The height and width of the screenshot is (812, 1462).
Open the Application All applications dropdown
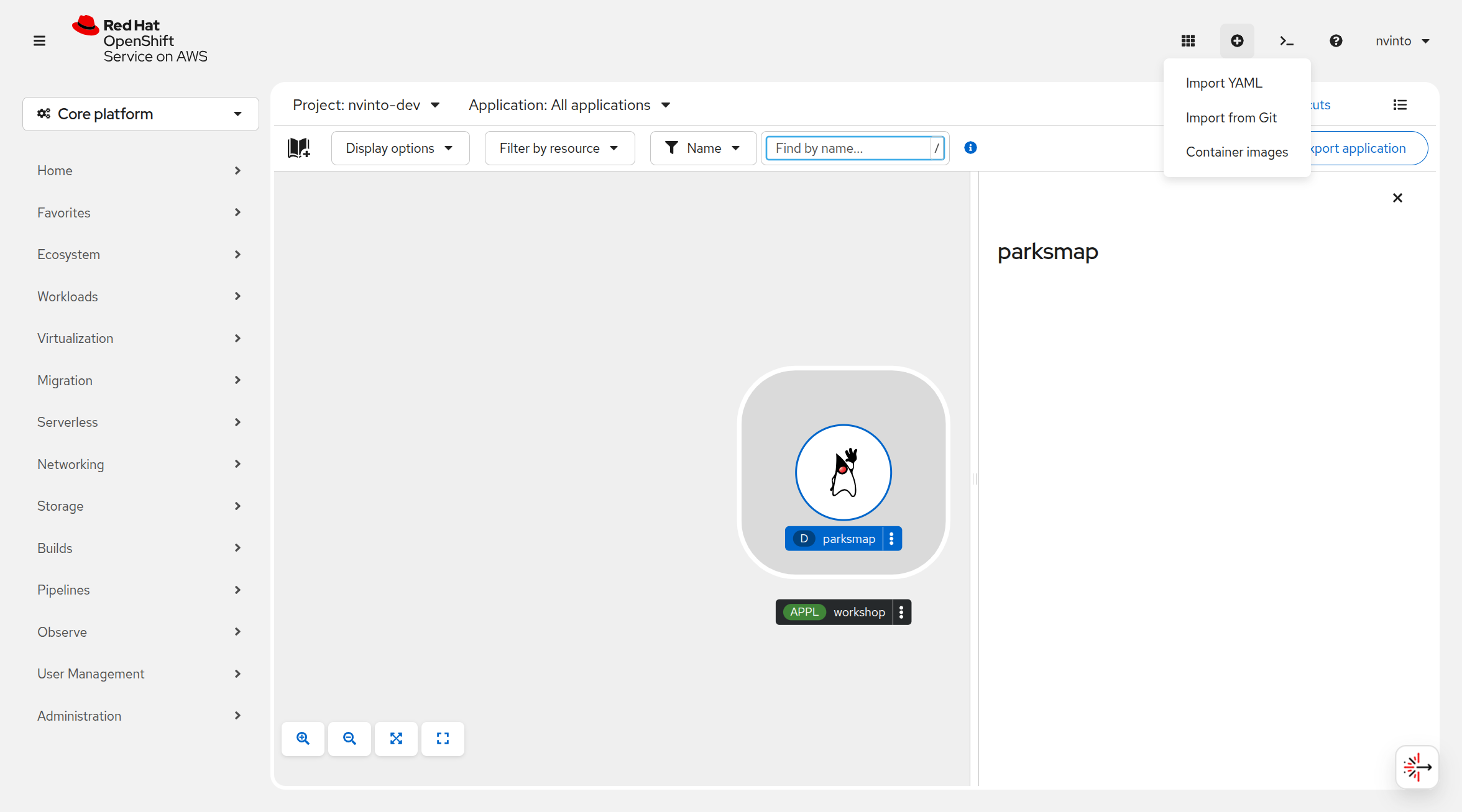569,105
